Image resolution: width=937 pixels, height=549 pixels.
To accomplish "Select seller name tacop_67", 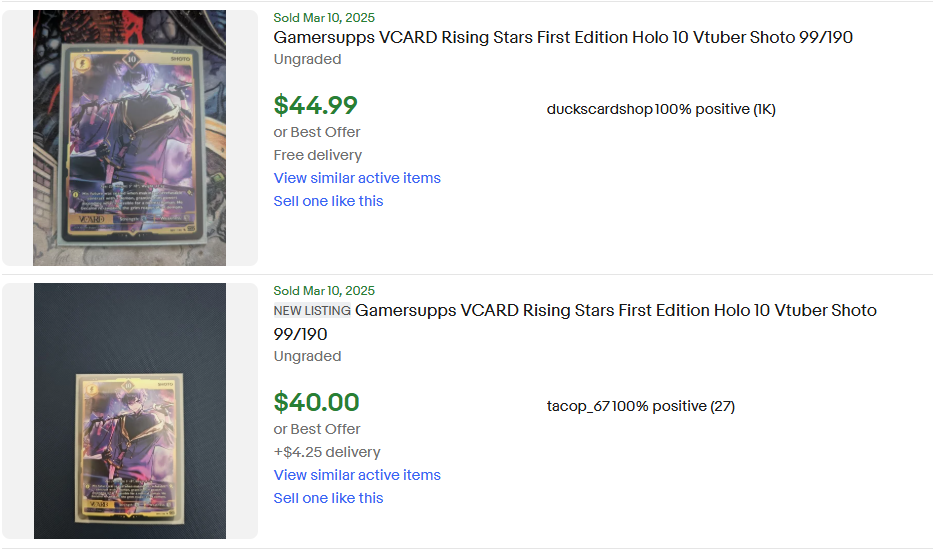I will tap(579, 406).
